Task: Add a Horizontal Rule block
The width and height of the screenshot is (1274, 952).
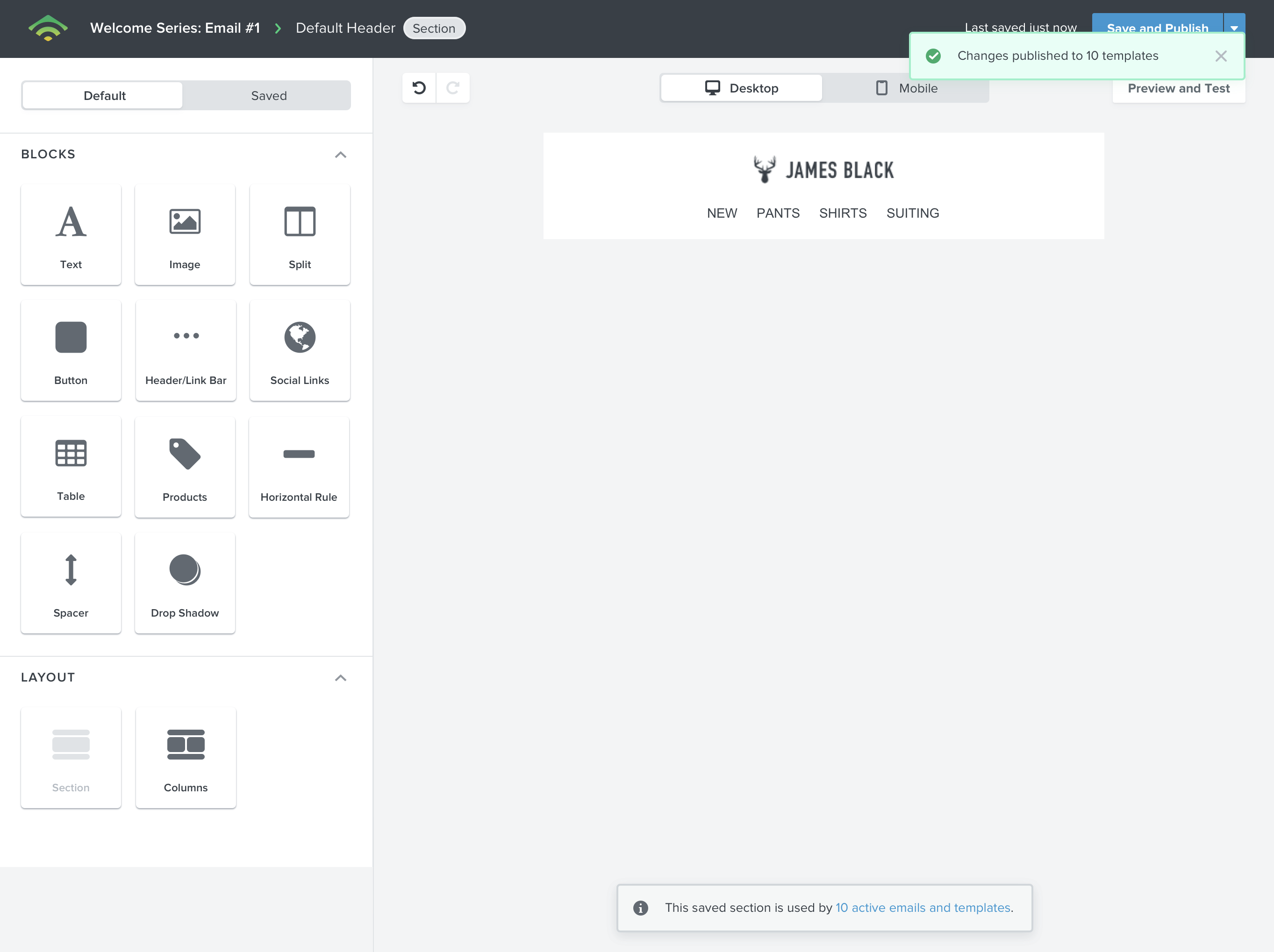Action: coord(299,467)
